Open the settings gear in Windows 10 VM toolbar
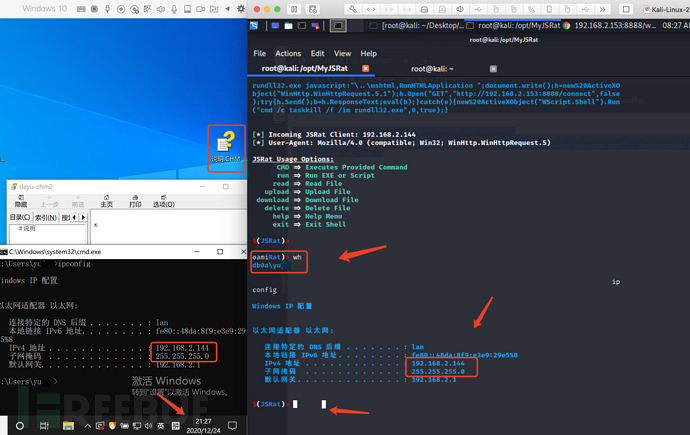690x435 pixels. coord(241,9)
